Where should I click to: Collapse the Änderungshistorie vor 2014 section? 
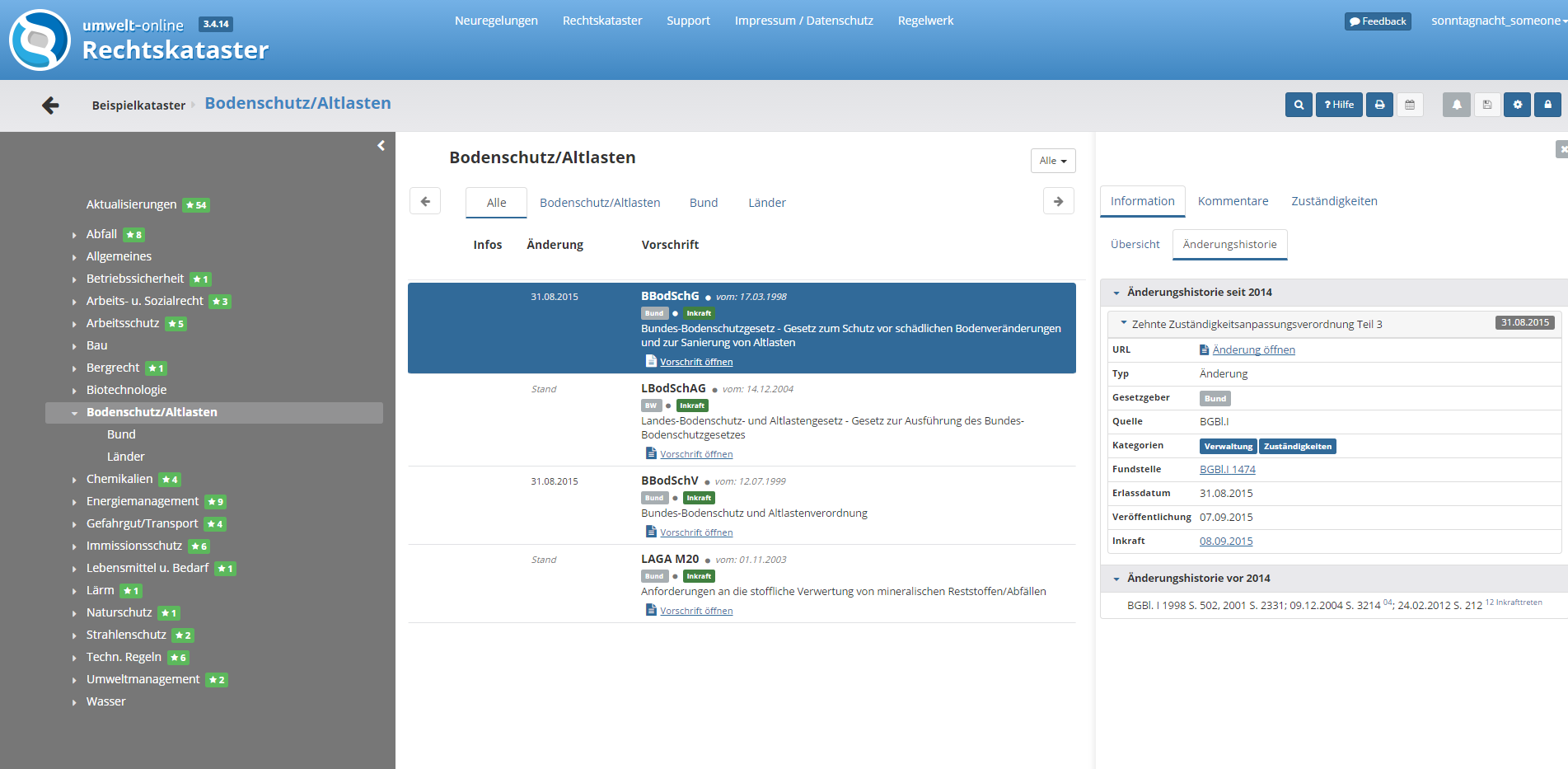point(1116,579)
